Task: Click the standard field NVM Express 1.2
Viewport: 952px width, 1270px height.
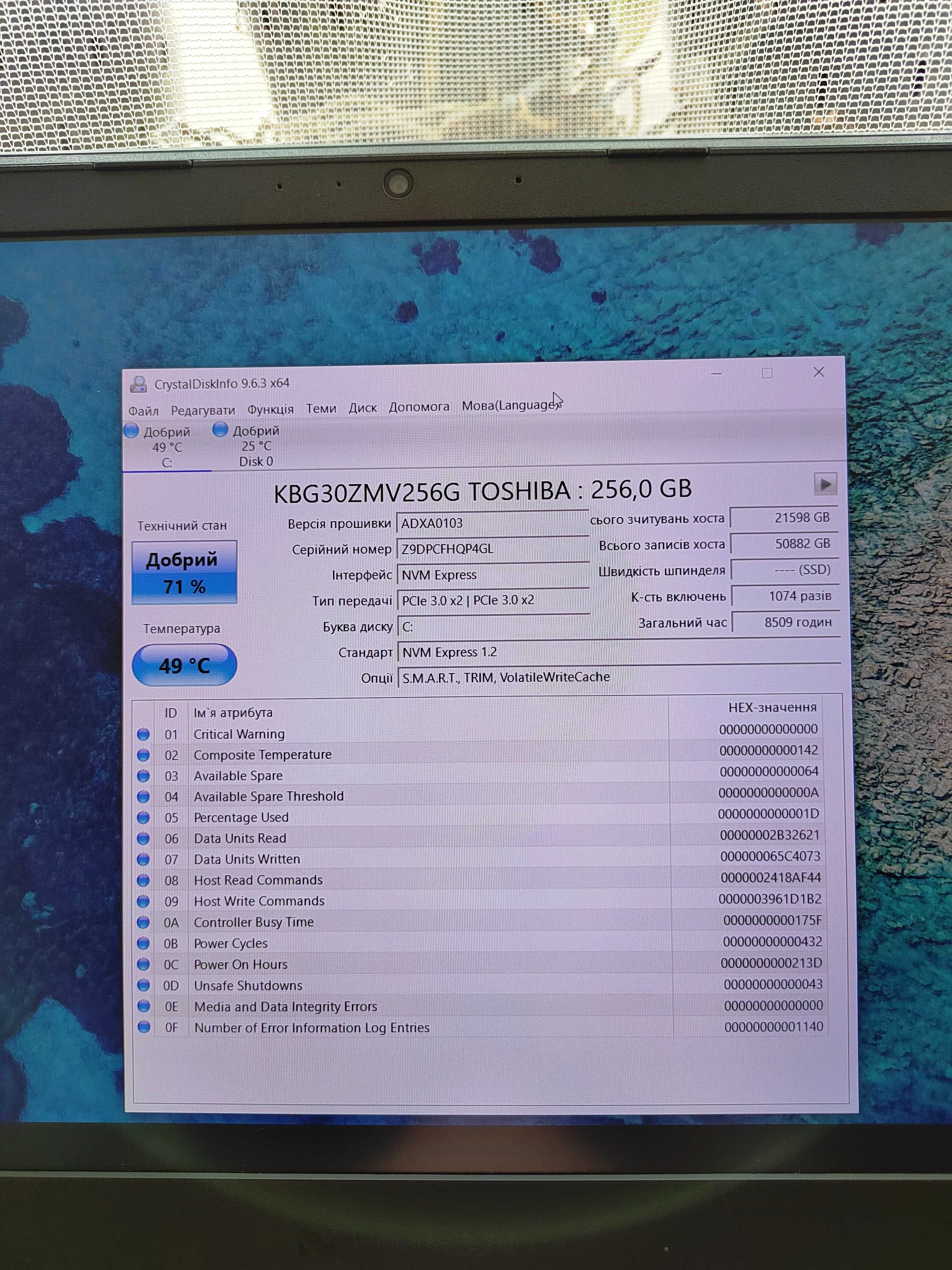Action: coord(619,652)
